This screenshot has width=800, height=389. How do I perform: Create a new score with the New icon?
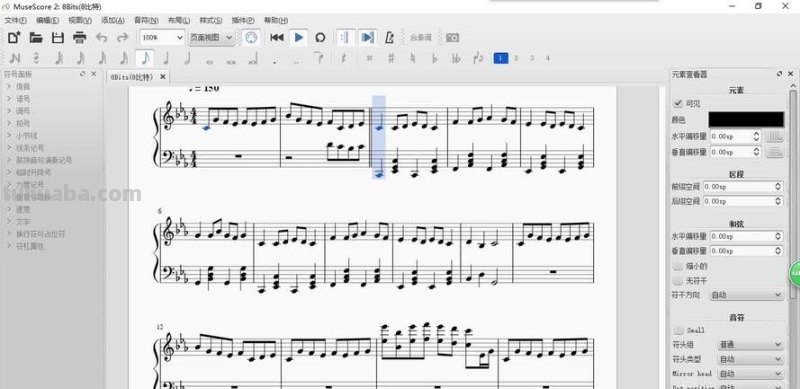pos(14,37)
